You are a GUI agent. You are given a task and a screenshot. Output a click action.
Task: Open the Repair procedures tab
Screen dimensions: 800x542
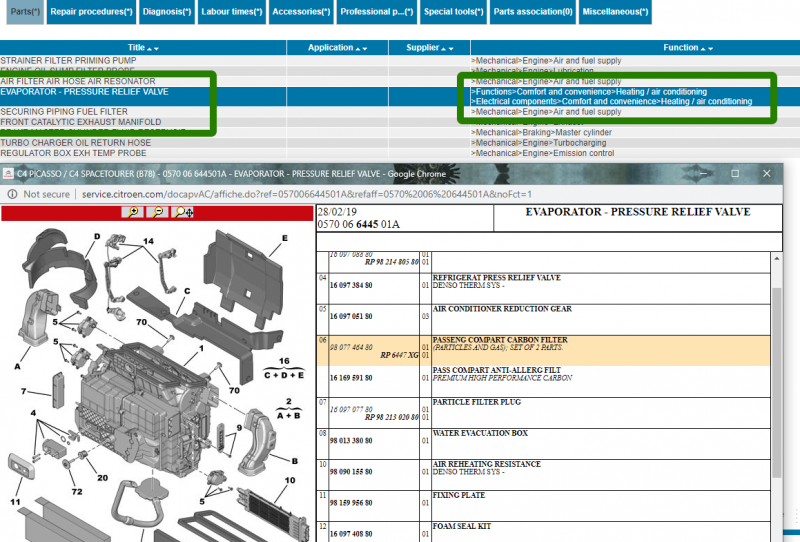point(91,11)
